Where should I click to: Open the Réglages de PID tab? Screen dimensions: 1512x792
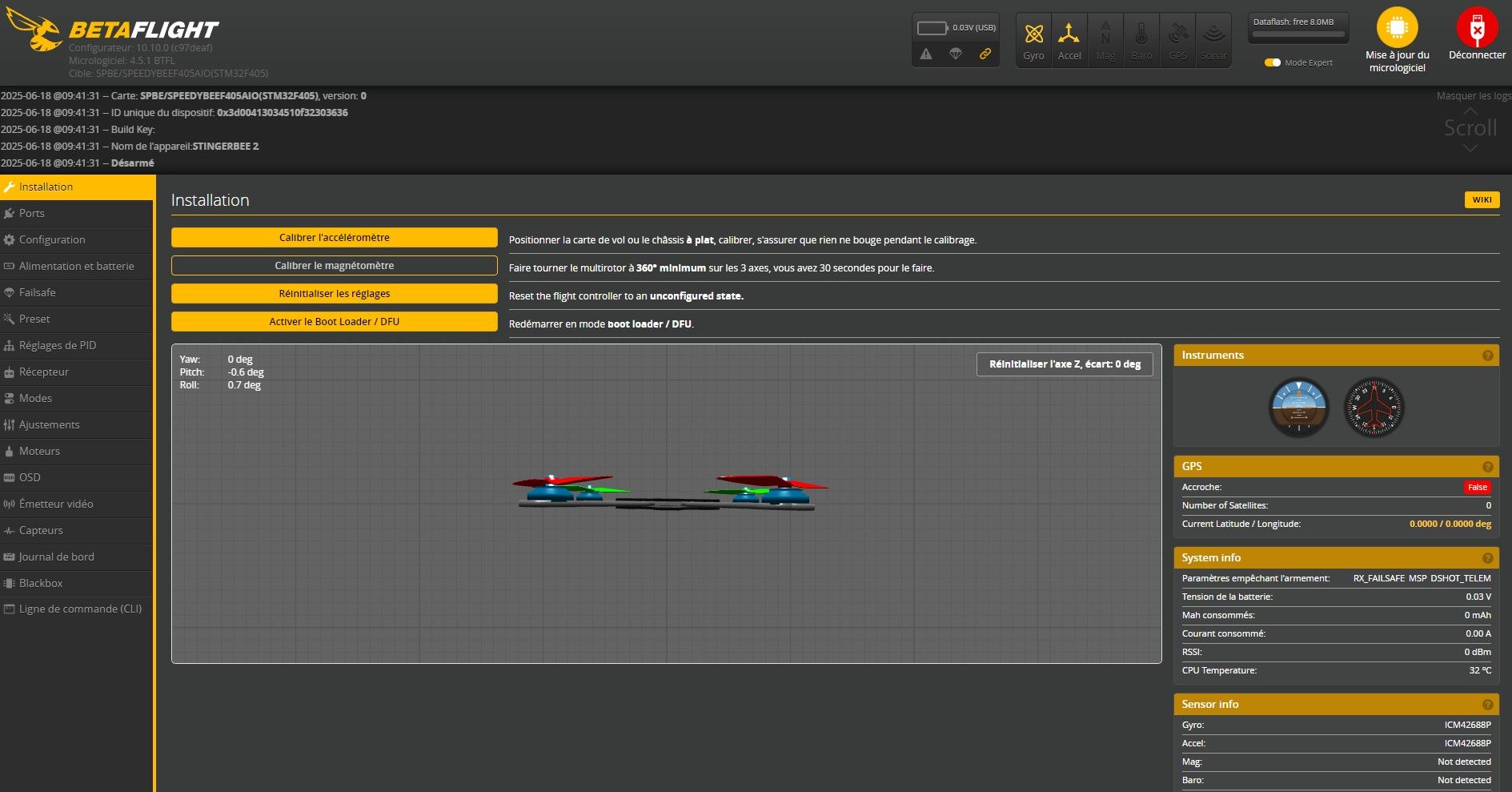click(x=58, y=345)
